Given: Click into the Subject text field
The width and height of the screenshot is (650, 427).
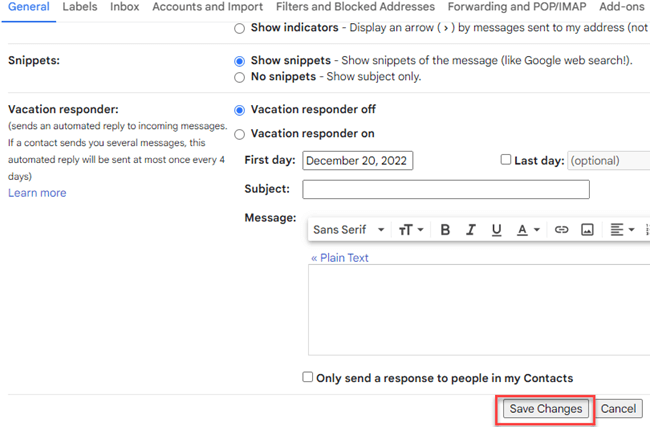Looking at the screenshot, I should 445,189.
